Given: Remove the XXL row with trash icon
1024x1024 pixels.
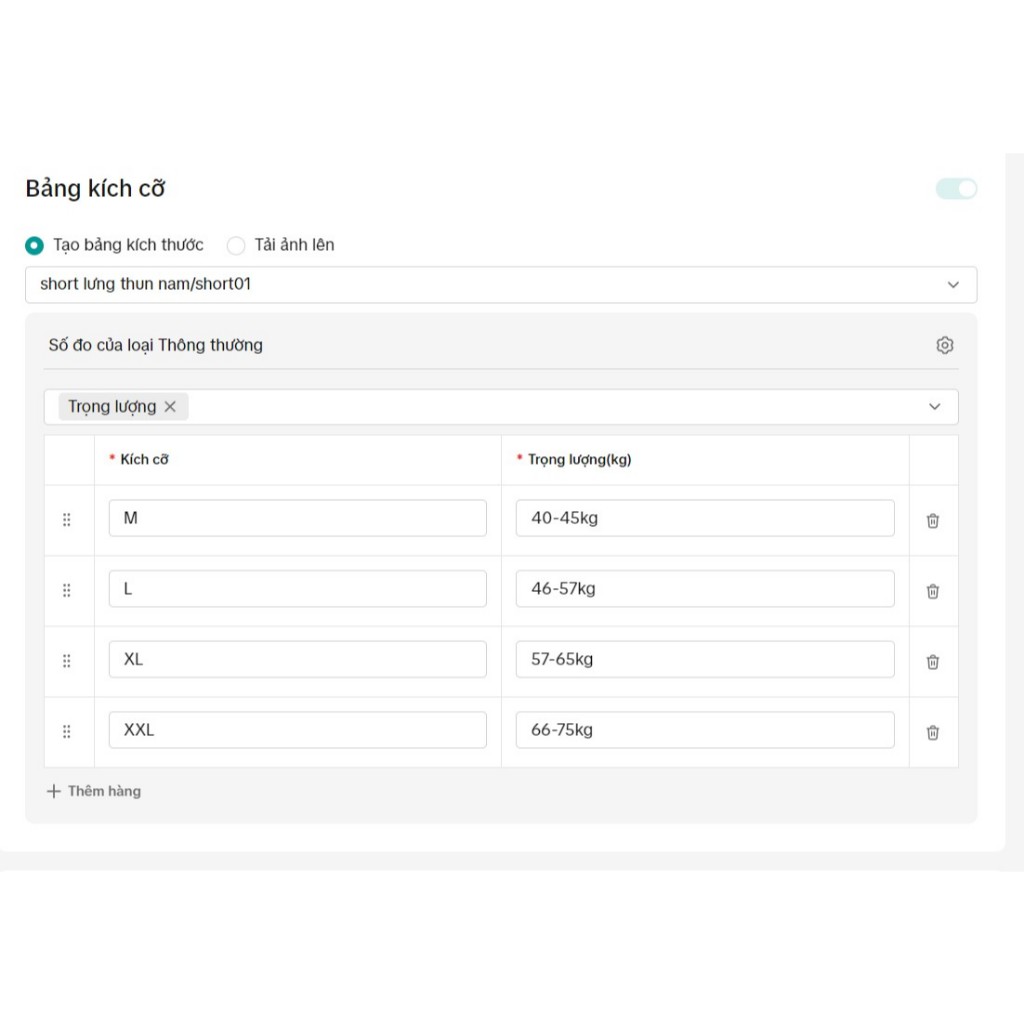Looking at the screenshot, I should tap(932, 732).
